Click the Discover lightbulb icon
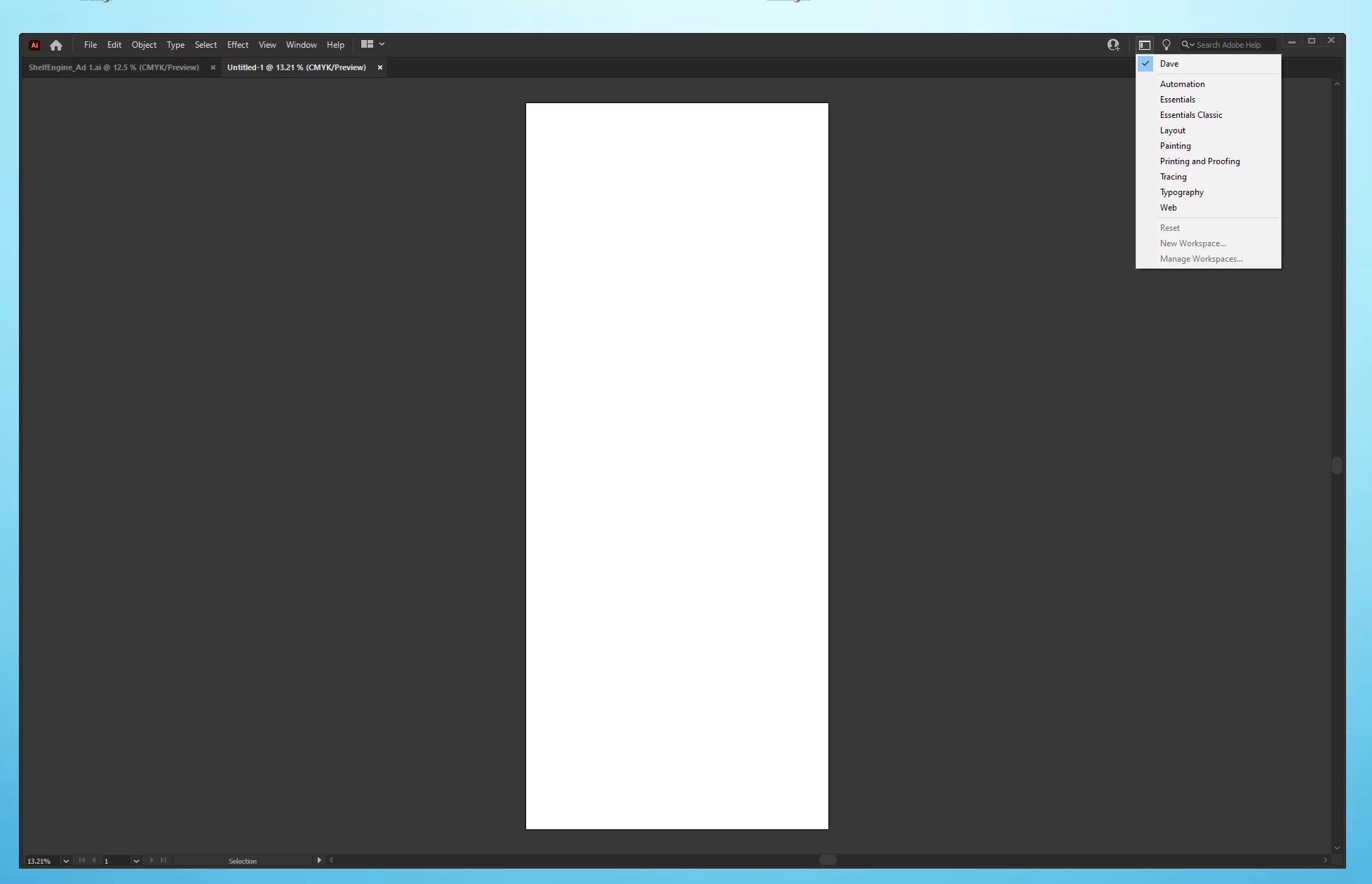 pos(1166,45)
